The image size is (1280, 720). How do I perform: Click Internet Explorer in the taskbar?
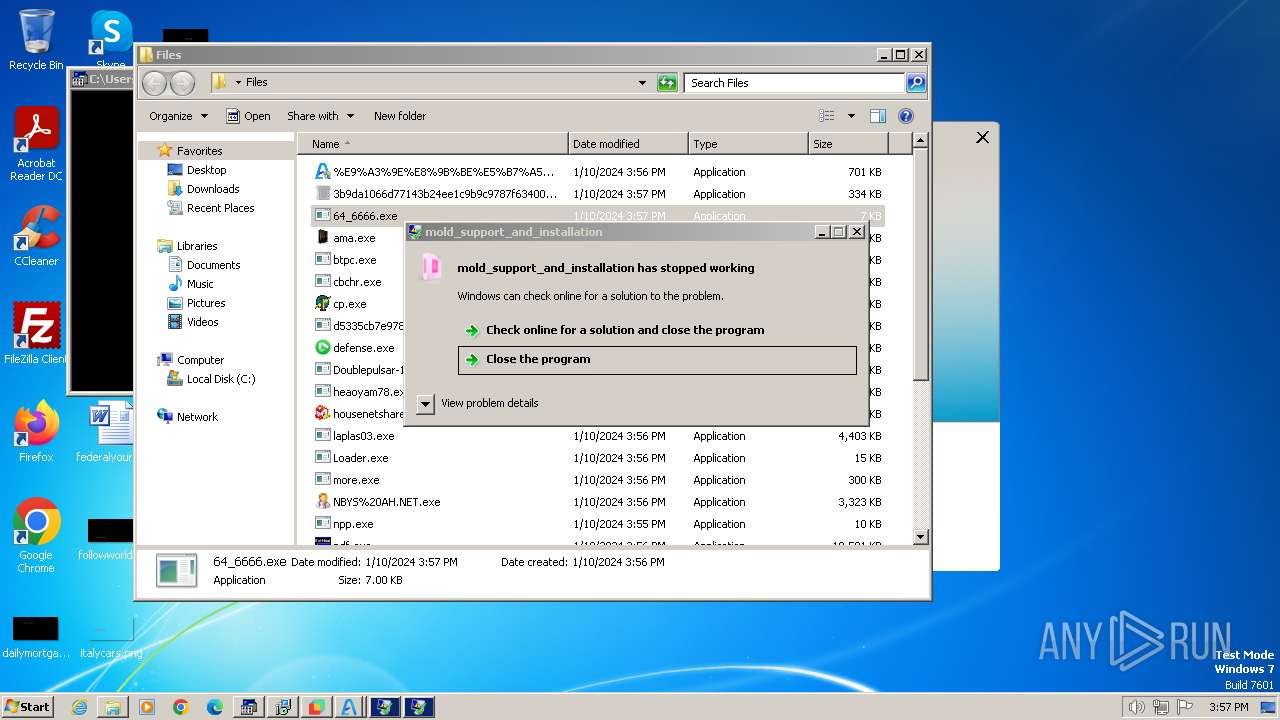[79, 707]
